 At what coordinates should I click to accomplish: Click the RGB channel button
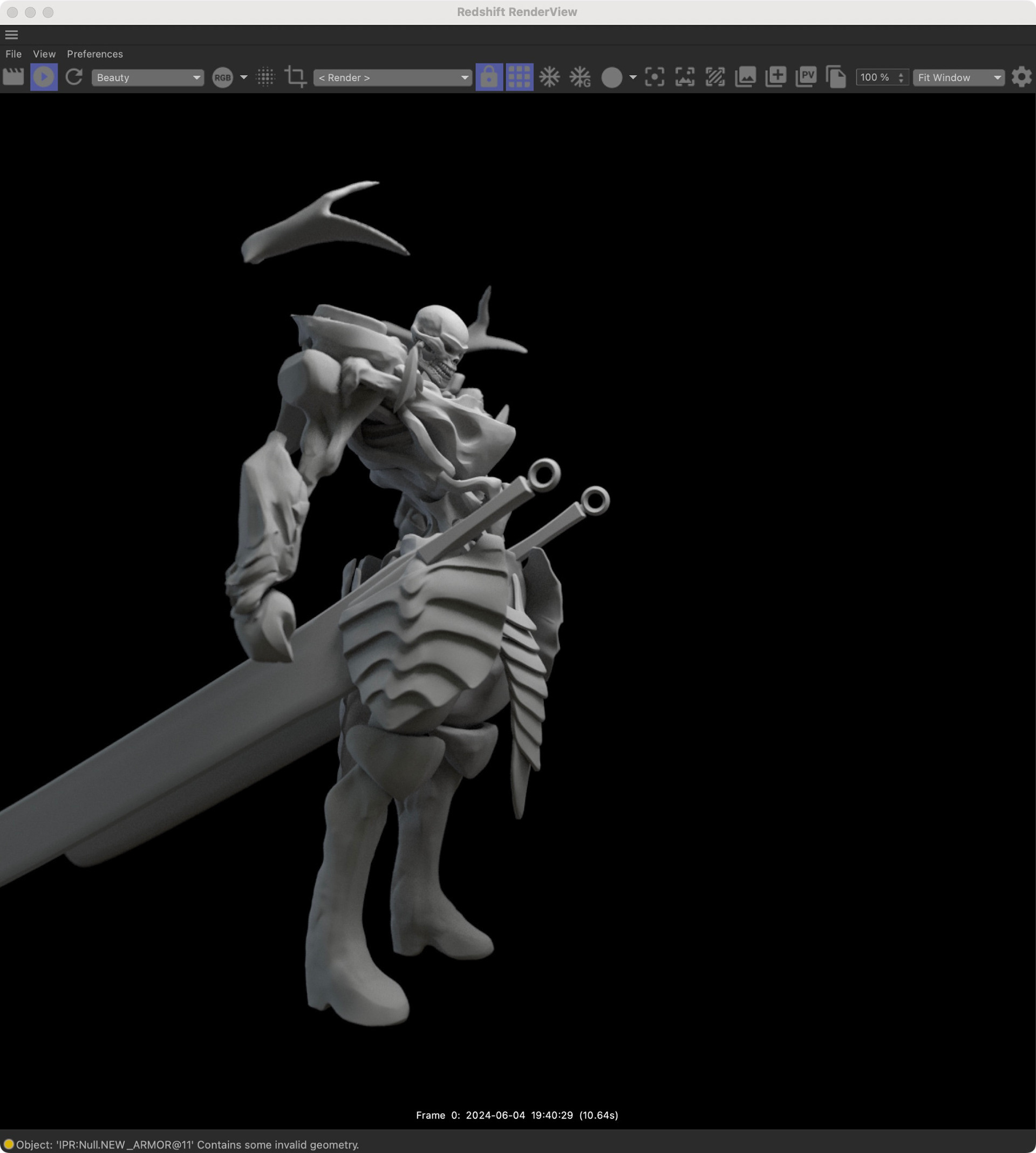(x=222, y=77)
